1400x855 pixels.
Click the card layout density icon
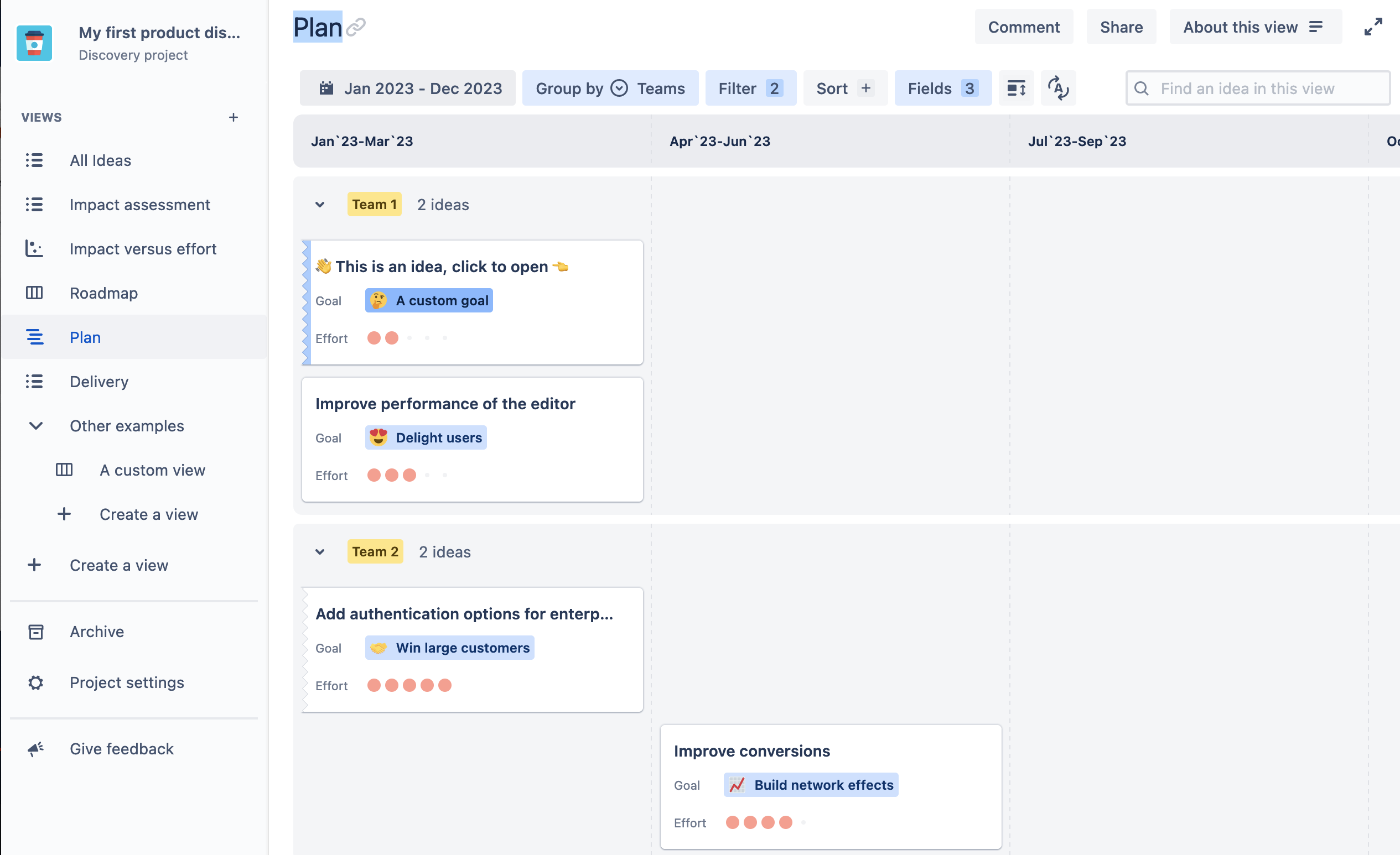coord(1016,88)
